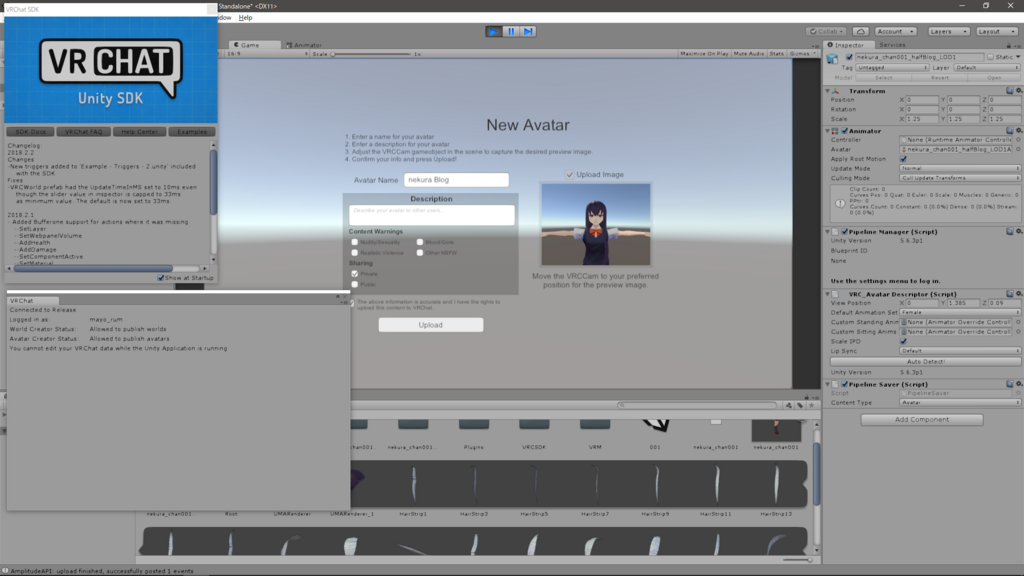
Task: Open Content Type dropdown (Avatar)
Action: [x=960, y=402]
